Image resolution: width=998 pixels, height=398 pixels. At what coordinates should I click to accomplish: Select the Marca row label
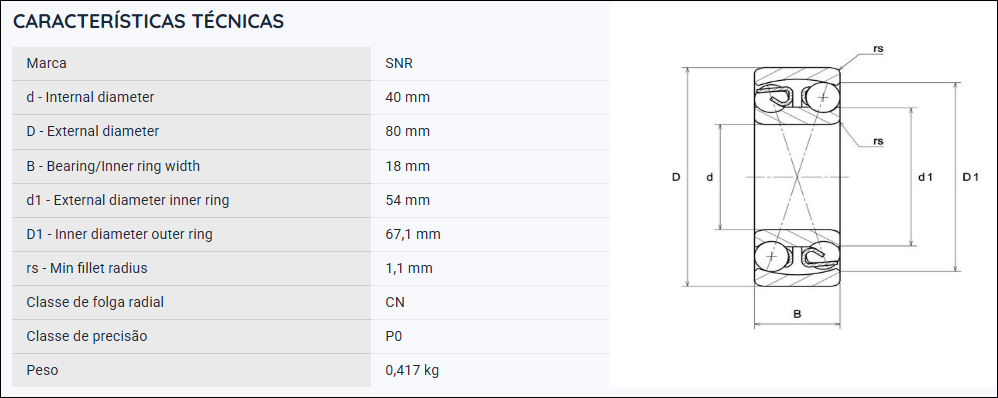[x=46, y=64]
